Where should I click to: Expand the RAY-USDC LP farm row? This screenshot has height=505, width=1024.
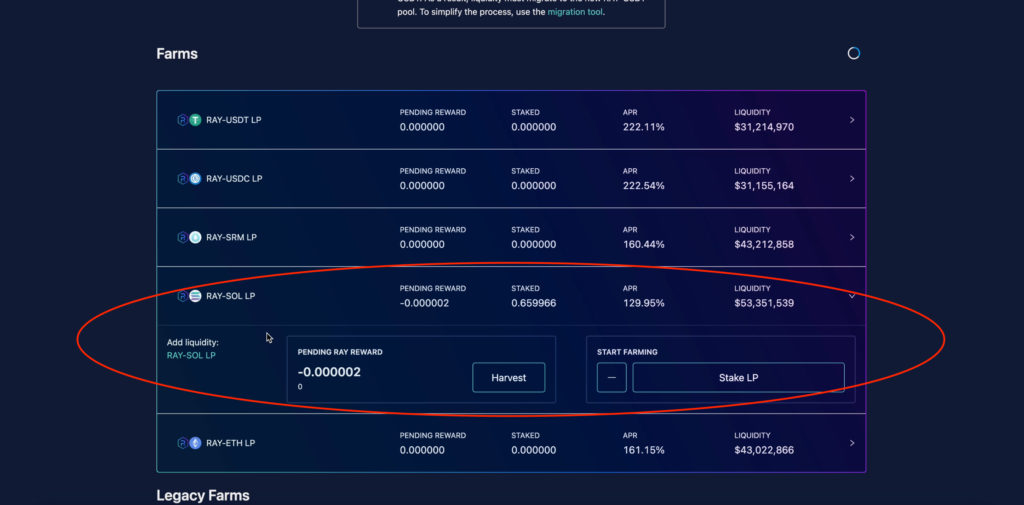click(x=852, y=179)
